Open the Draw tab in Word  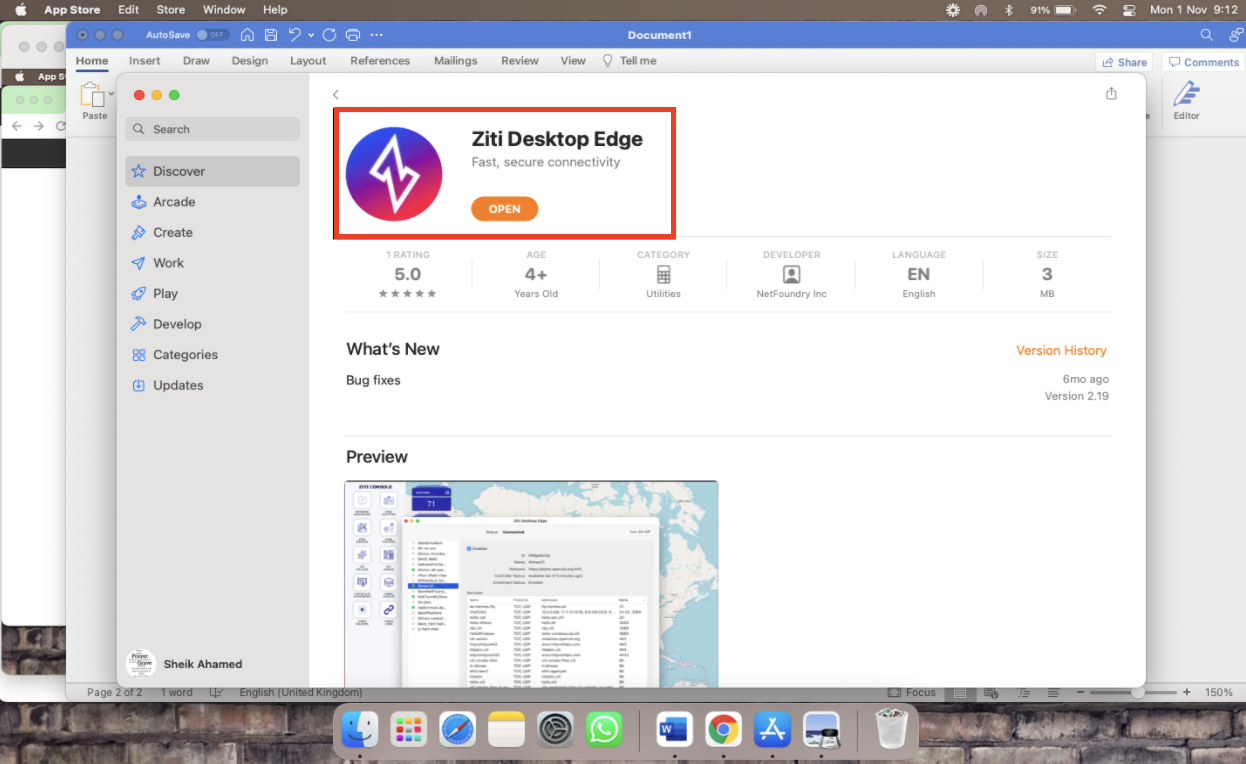196,61
